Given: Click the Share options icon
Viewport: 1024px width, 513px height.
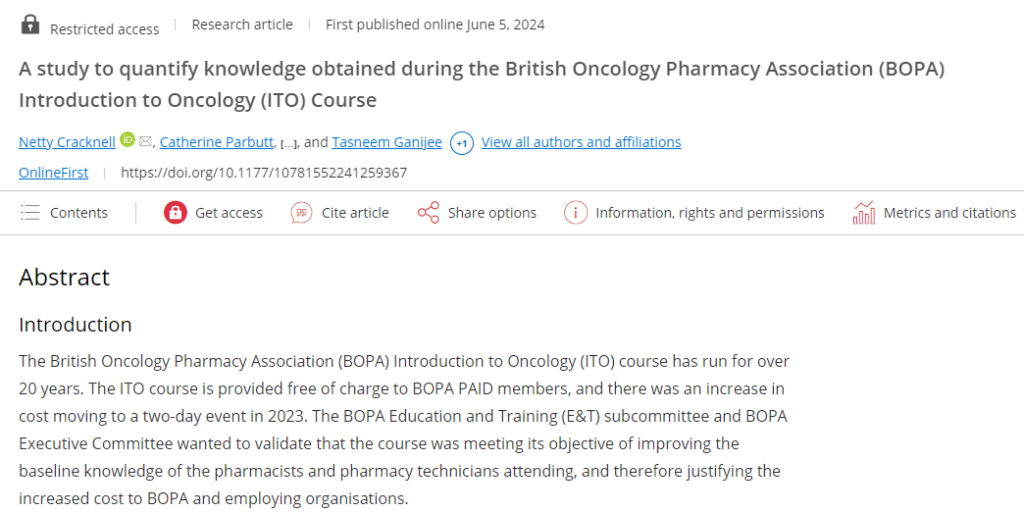Looking at the screenshot, I should pyautogui.click(x=428, y=213).
